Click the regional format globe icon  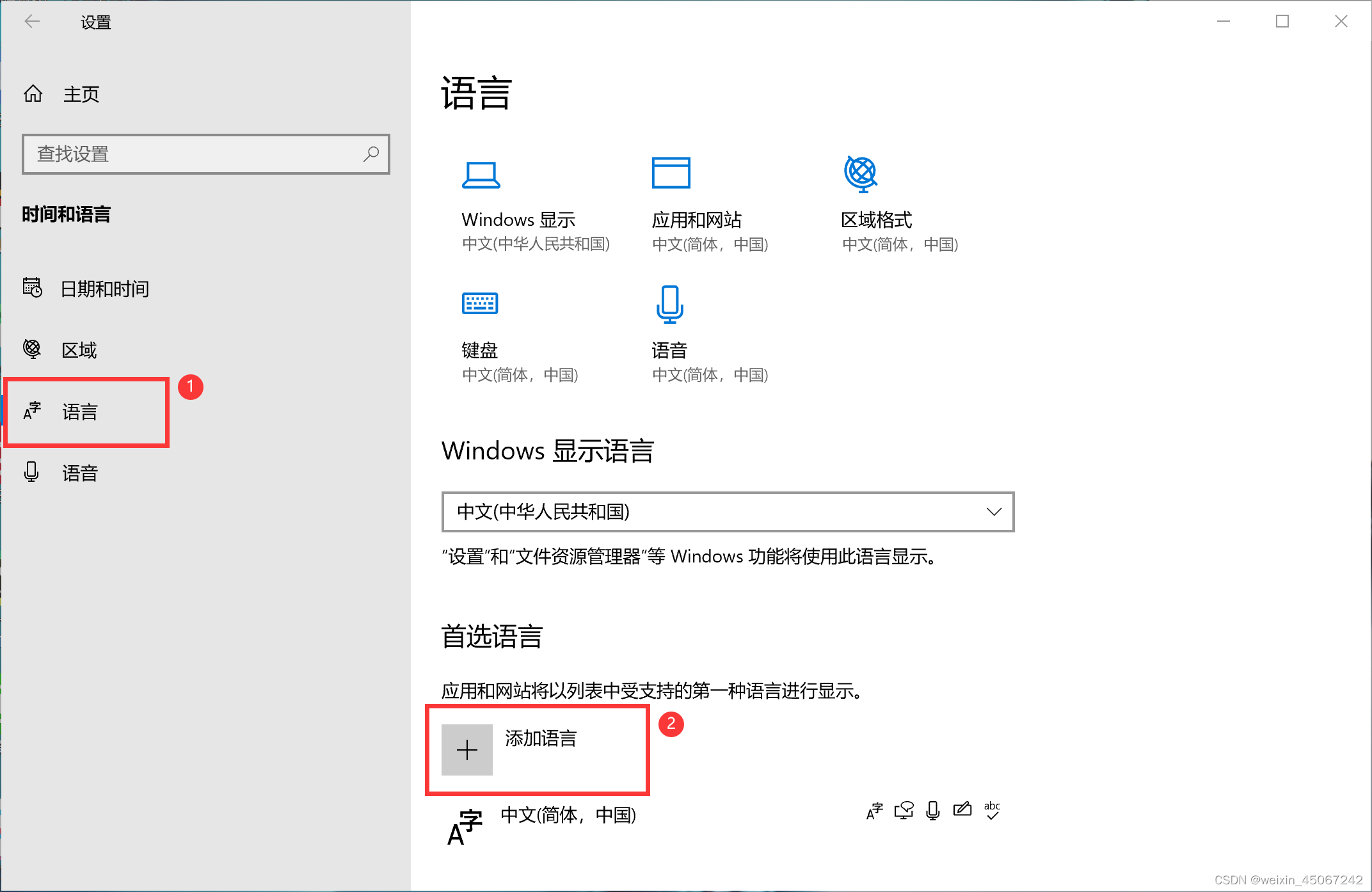pos(860,173)
